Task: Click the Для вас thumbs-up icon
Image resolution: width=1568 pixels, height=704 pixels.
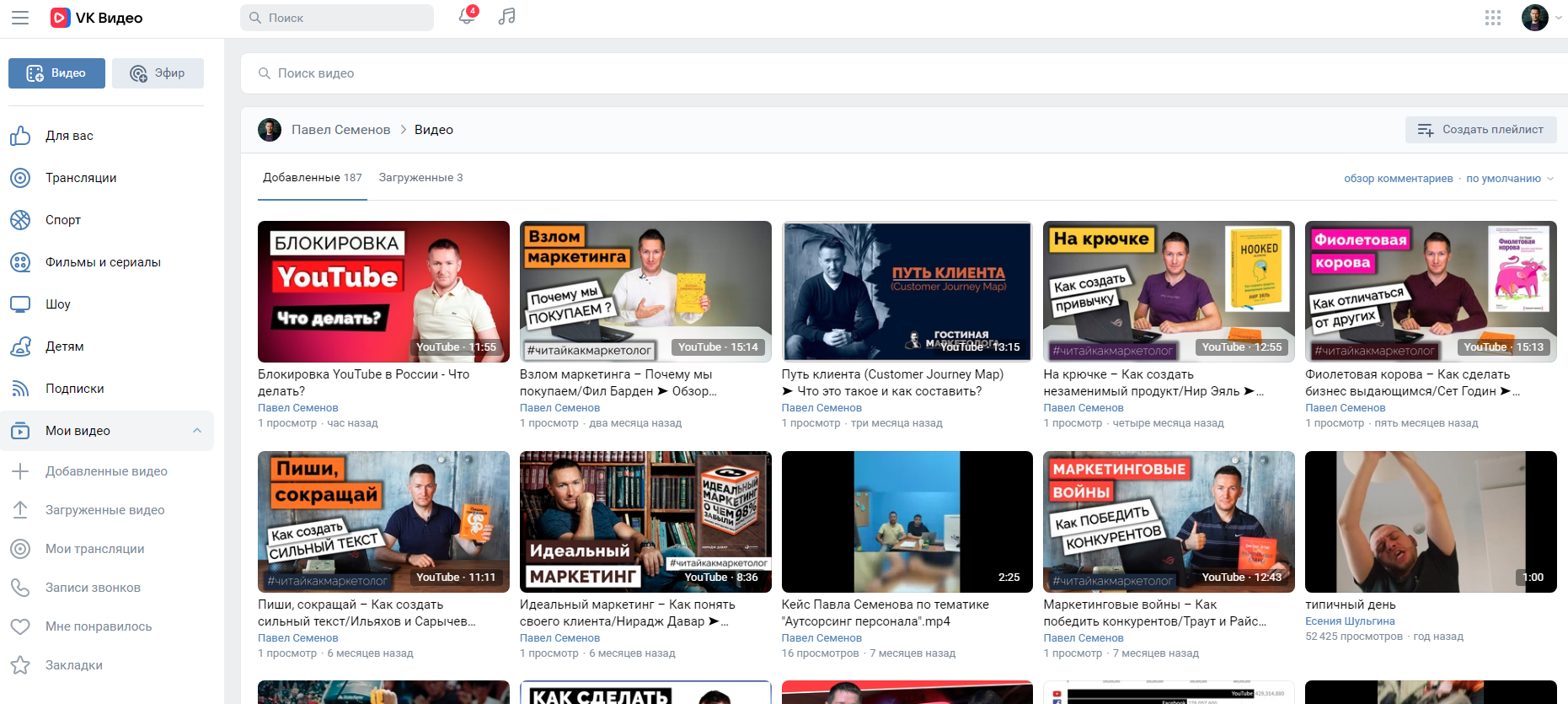Action: (20, 136)
